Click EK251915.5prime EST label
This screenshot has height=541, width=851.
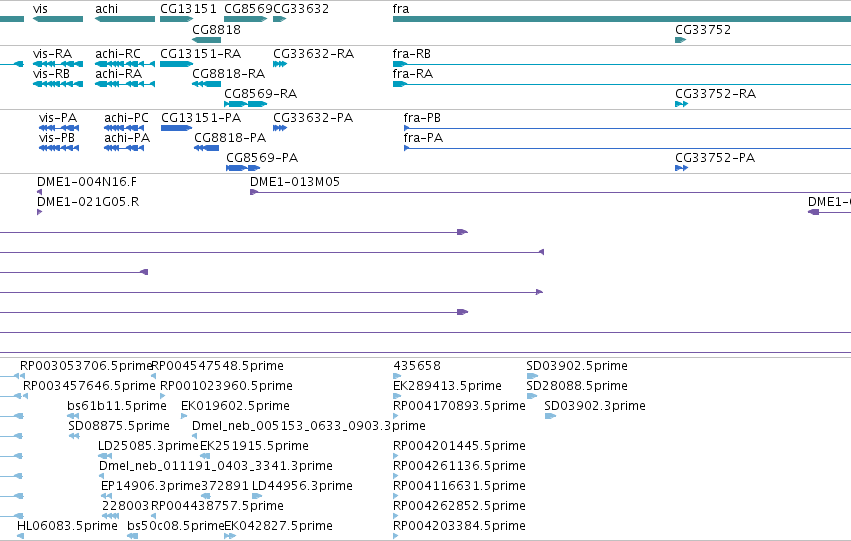pyautogui.click(x=255, y=445)
